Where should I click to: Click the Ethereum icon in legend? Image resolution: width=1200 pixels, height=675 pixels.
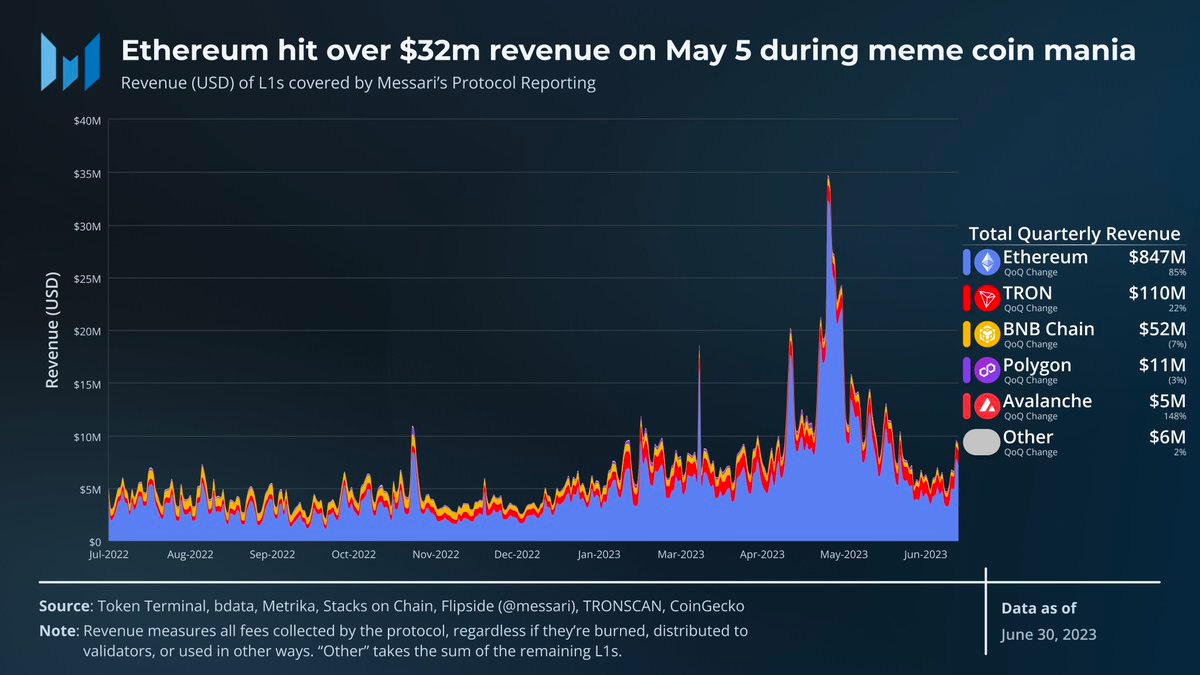(x=987, y=262)
